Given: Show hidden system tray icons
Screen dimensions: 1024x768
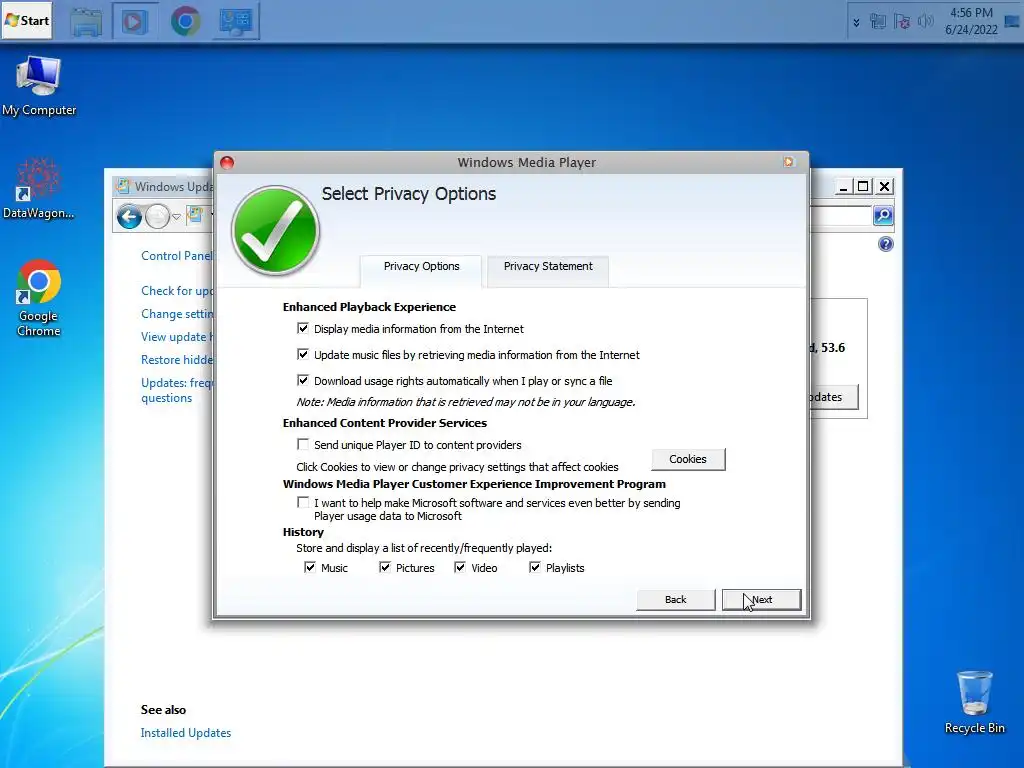Looking at the screenshot, I should point(856,22).
